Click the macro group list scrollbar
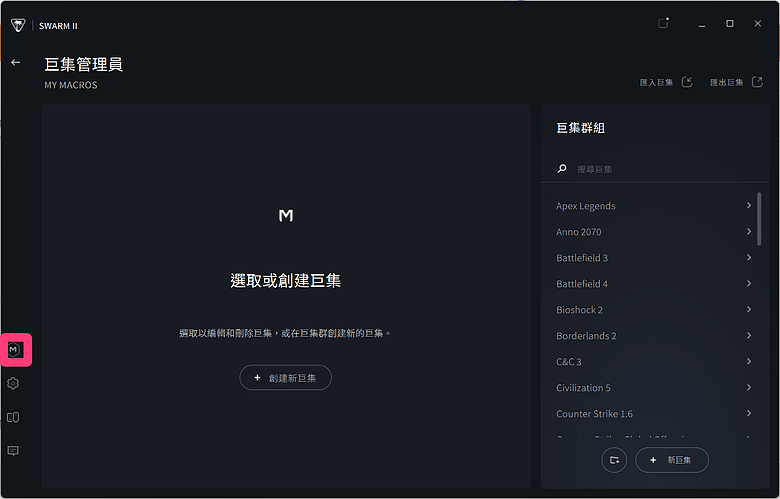Image resolution: width=780 pixels, height=499 pixels. [759, 219]
